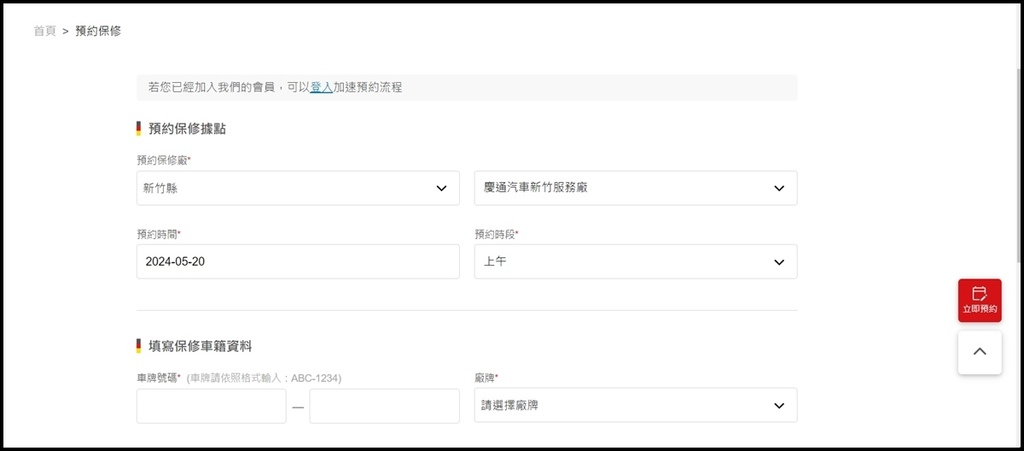Click the first license plate input box
The width and height of the screenshot is (1024, 451).
(x=211, y=406)
